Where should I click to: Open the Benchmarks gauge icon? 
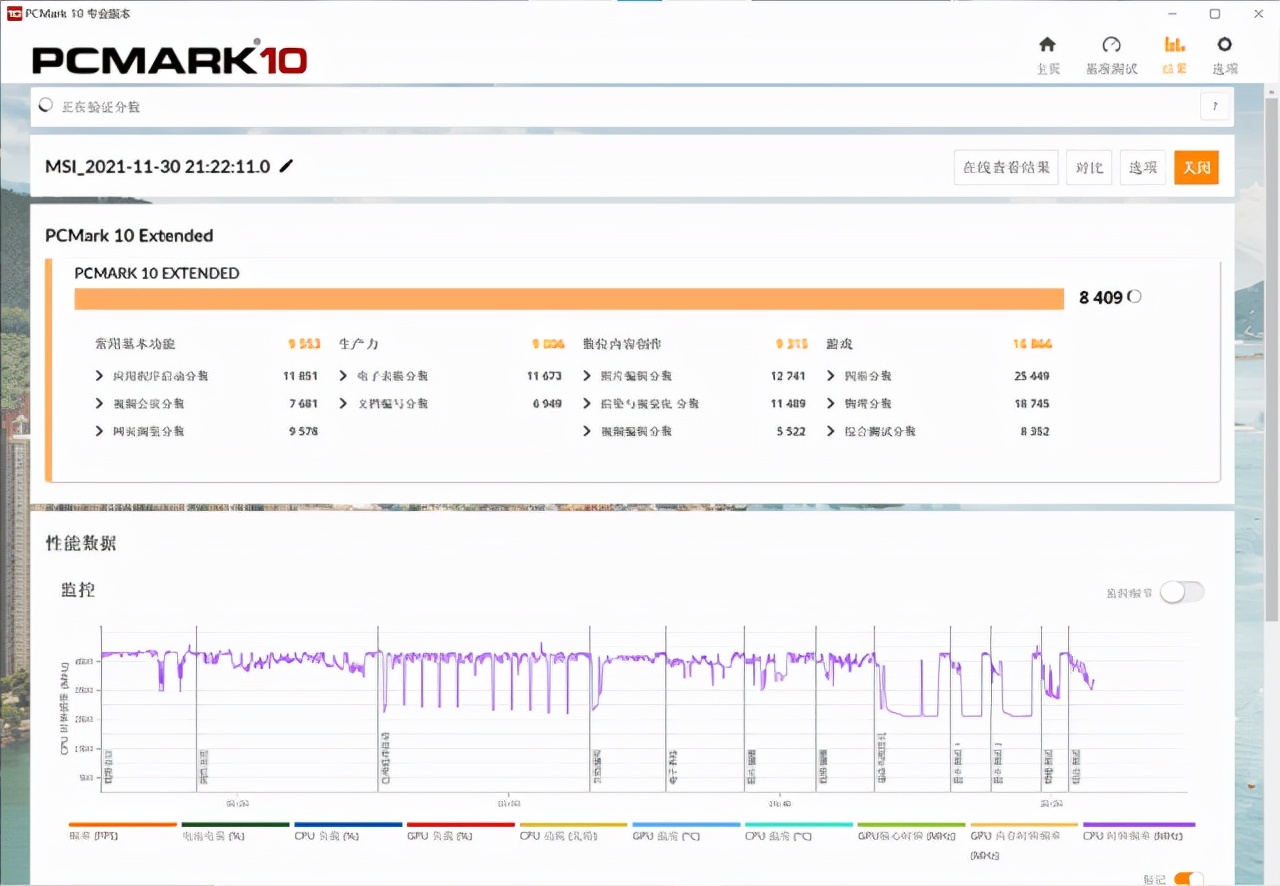[x=1111, y=45]
